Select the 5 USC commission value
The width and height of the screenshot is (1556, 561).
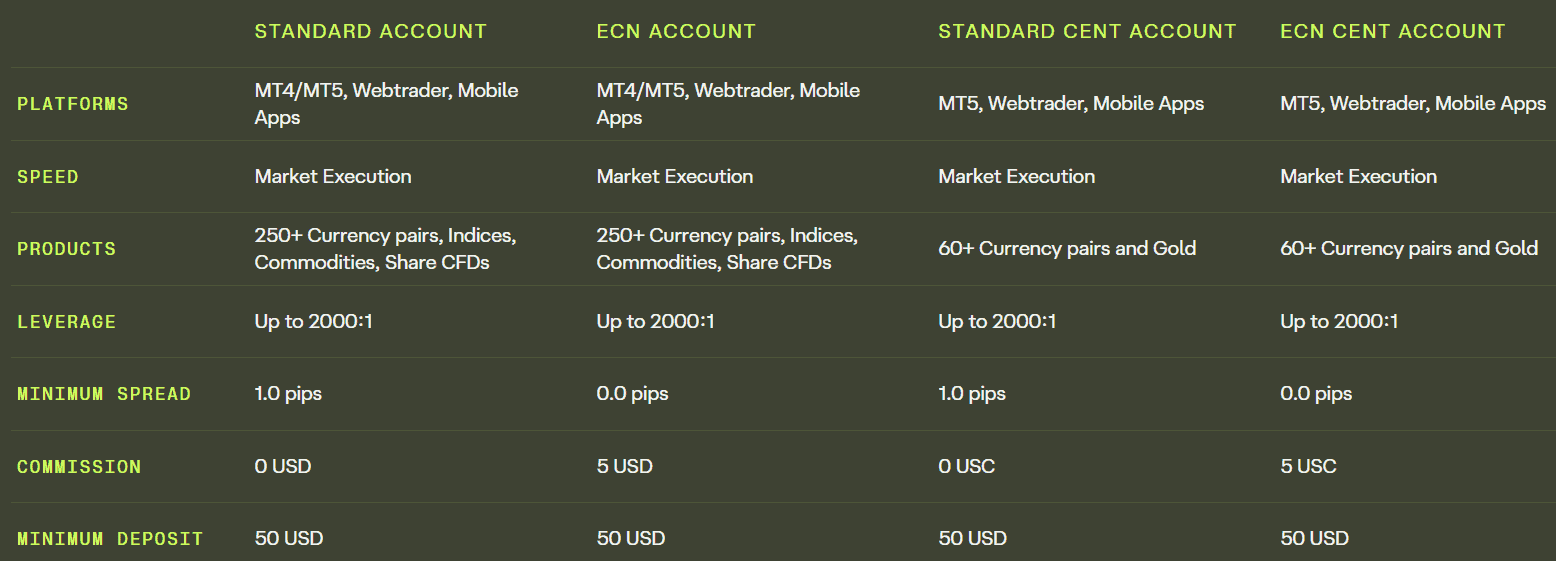tap(1308, 466)
